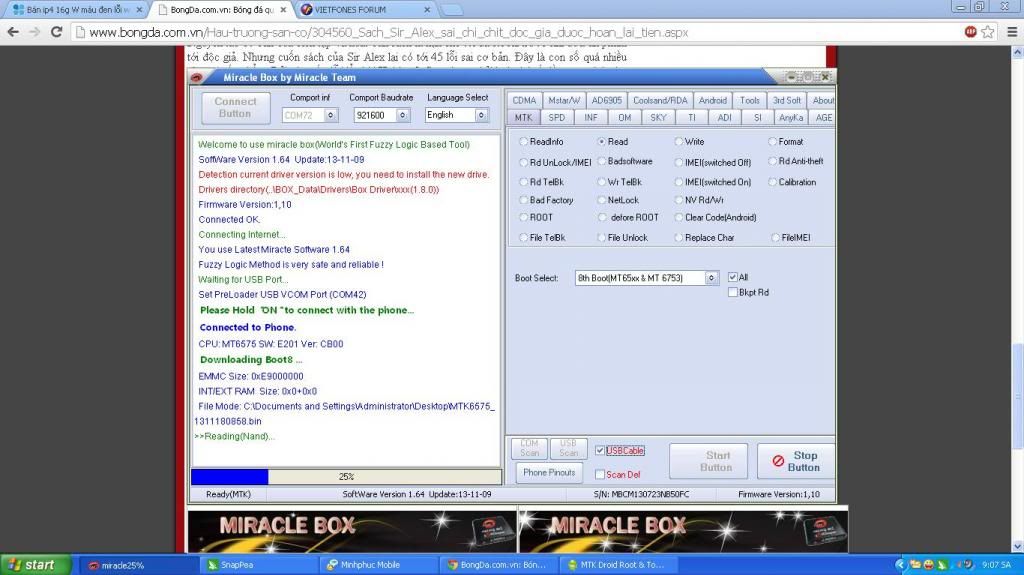Select Rd Anti-theft radio option

pos(773,161)
